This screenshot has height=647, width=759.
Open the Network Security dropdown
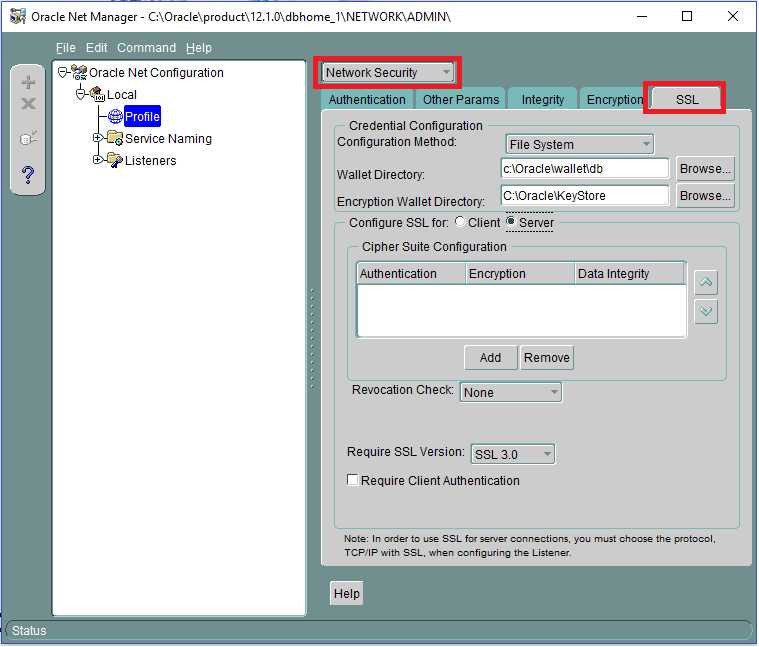(387, 73)
